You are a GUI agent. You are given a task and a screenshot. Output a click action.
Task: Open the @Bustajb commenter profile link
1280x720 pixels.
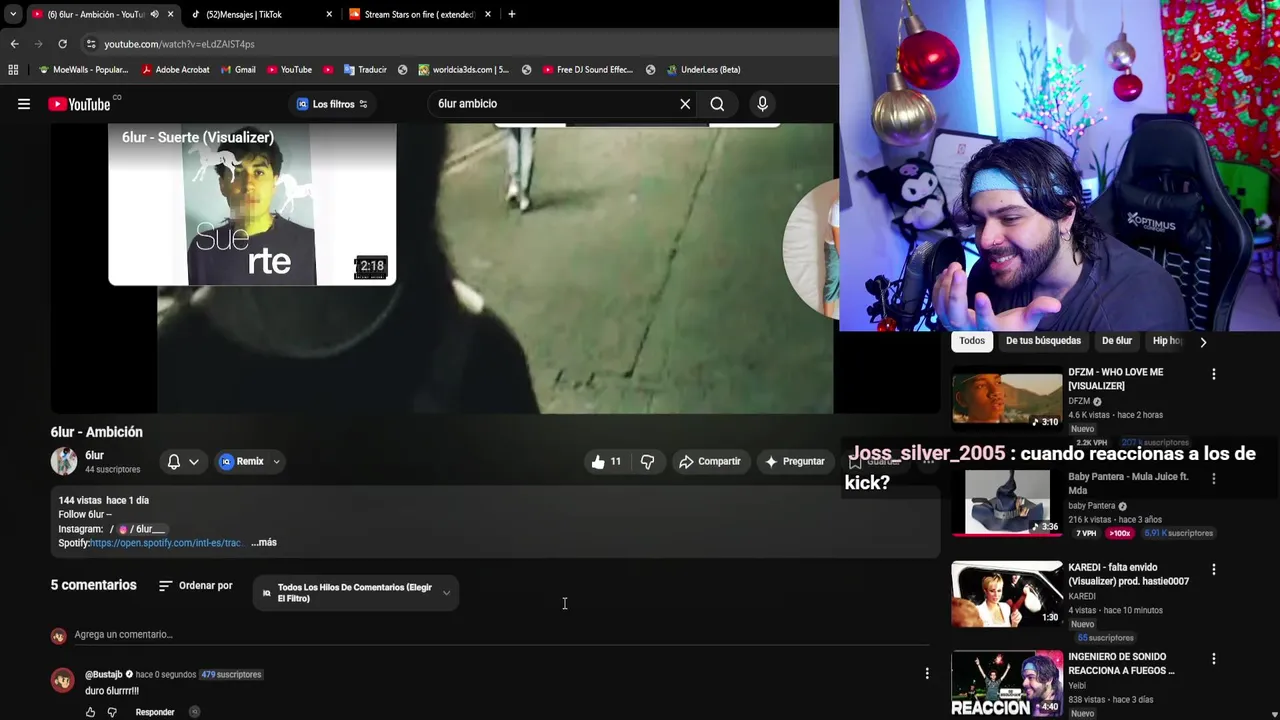(x=104, y=674)
